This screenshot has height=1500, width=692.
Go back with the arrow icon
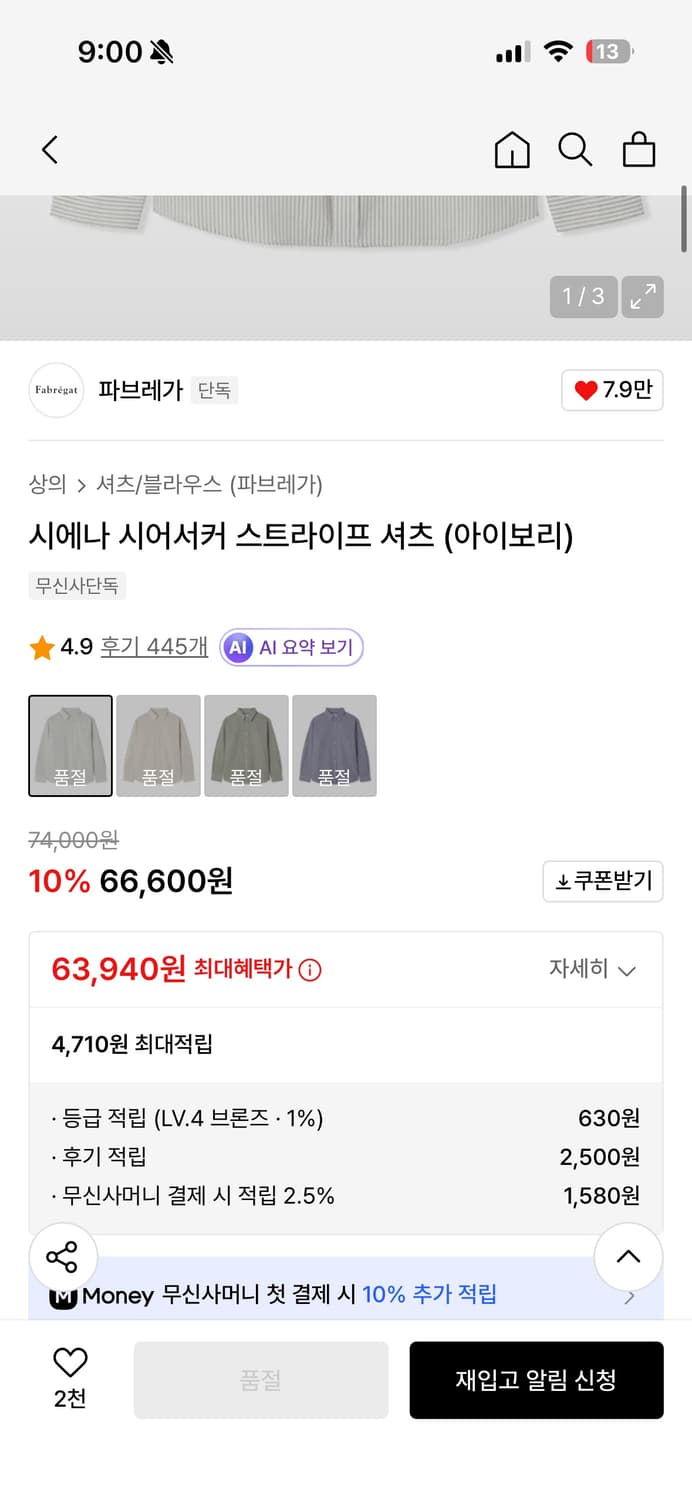click(x=50, y=149)
